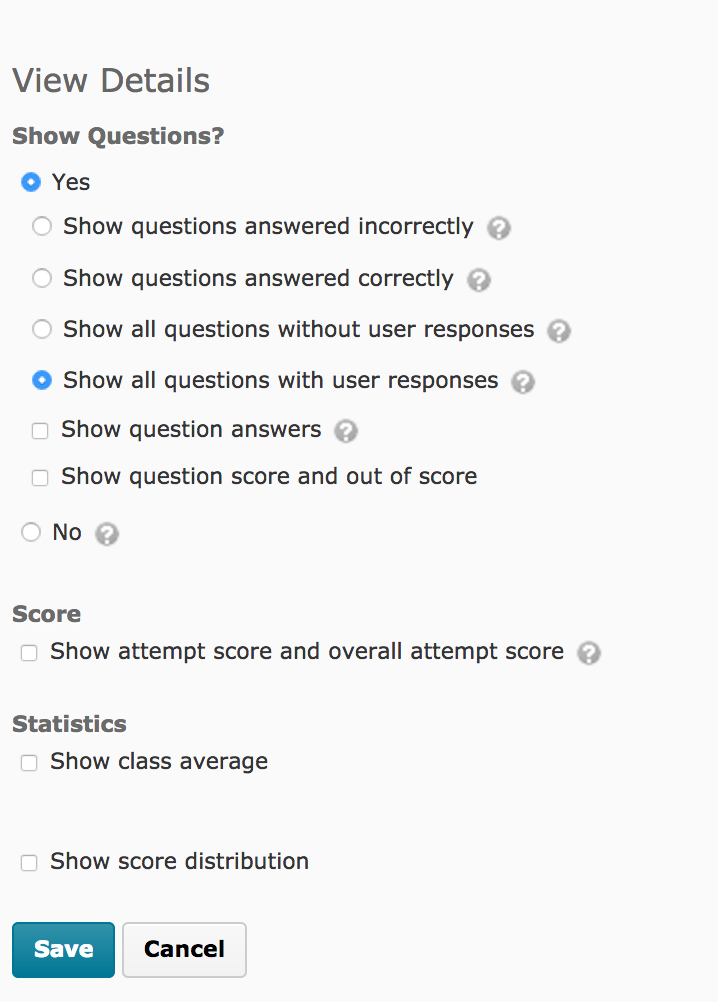The image size is (718, 1002).
Task: Open help for 'questions with user responses'
Action: tap(523, 382)
